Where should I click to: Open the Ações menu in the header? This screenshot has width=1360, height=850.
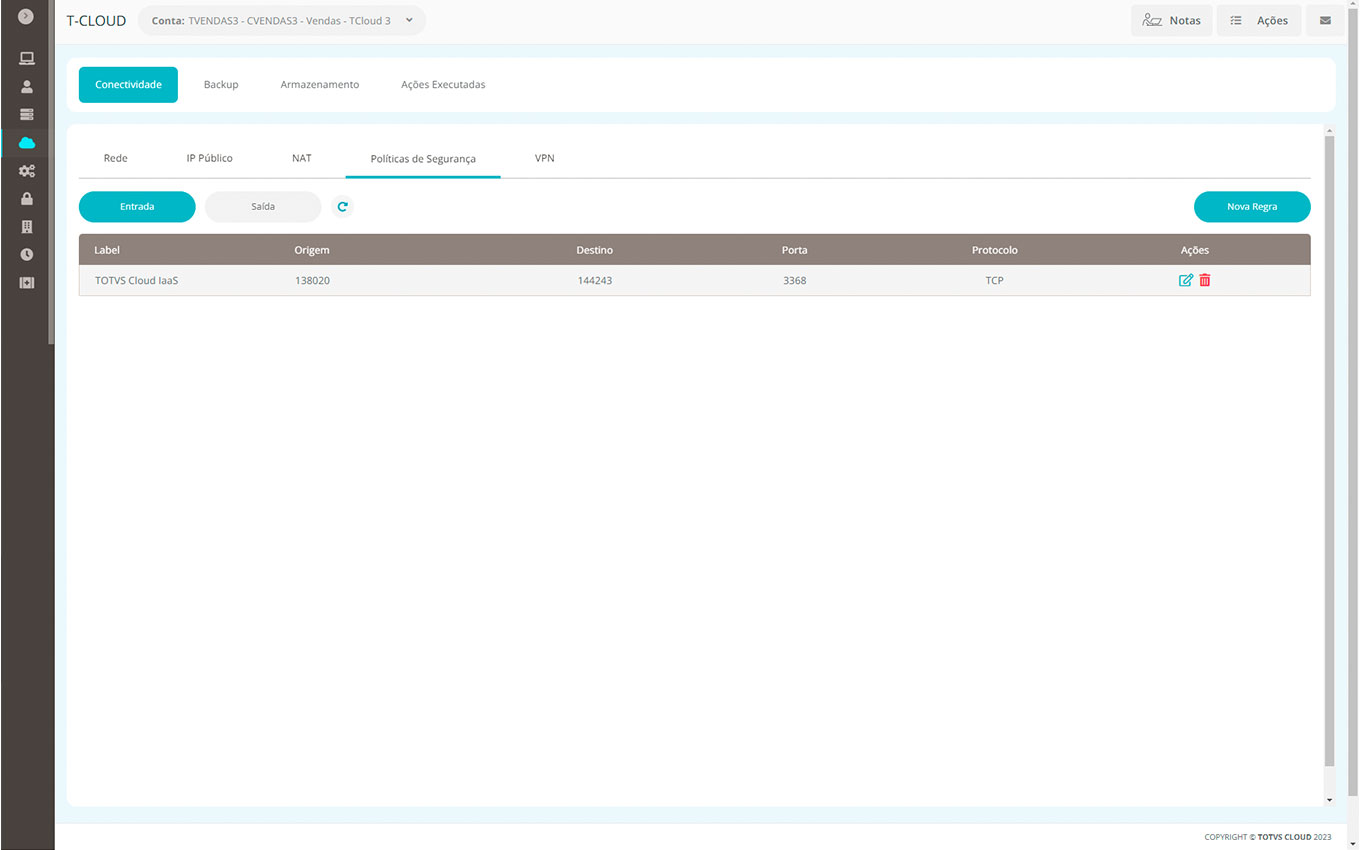coord(1259,20)
